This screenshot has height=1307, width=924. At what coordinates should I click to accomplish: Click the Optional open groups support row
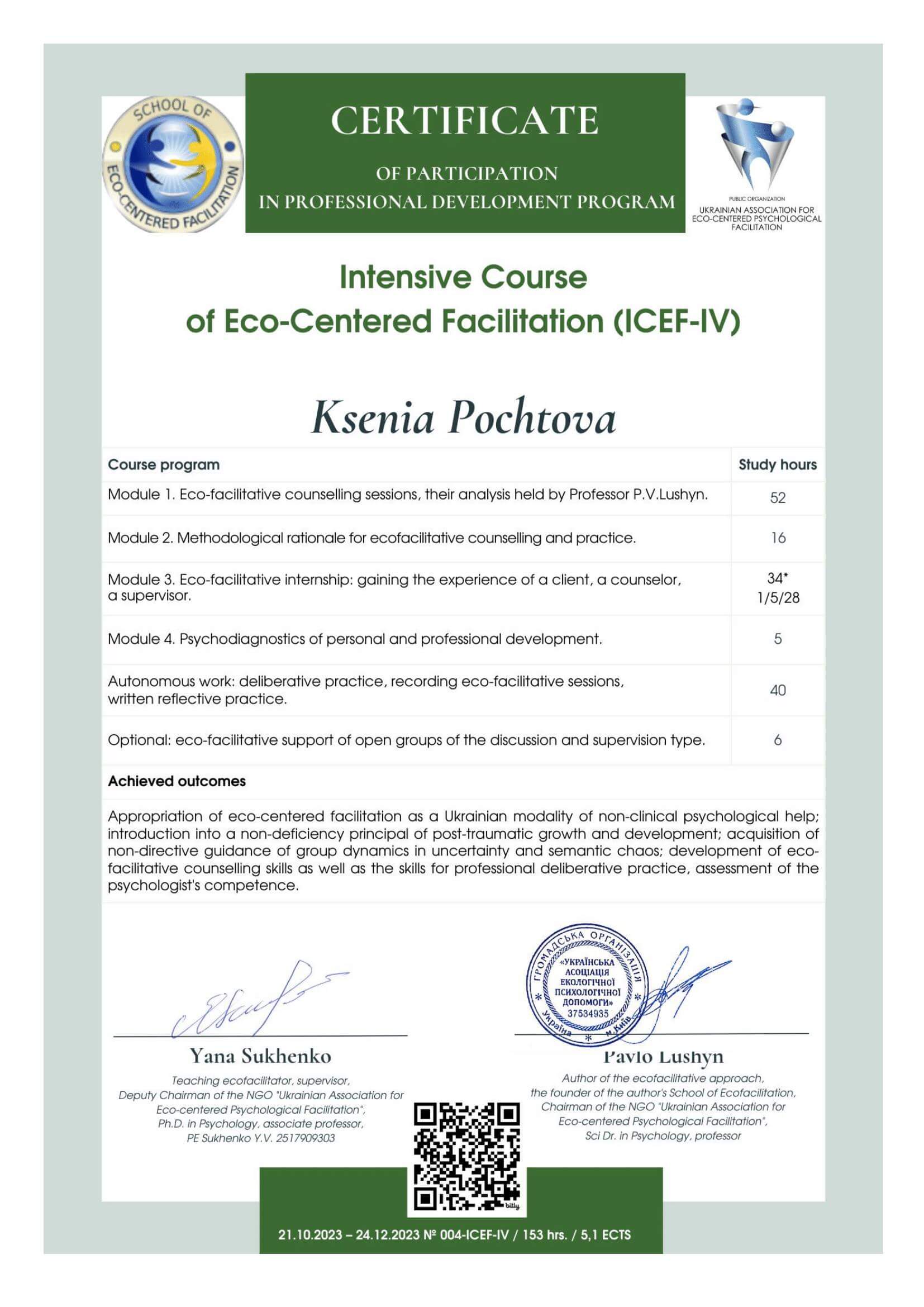(406, 740)
